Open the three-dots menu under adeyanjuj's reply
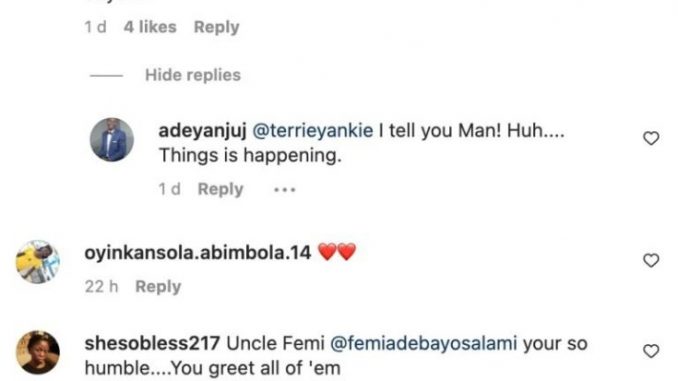Viewport: 678px width, 381px height. 285,189
